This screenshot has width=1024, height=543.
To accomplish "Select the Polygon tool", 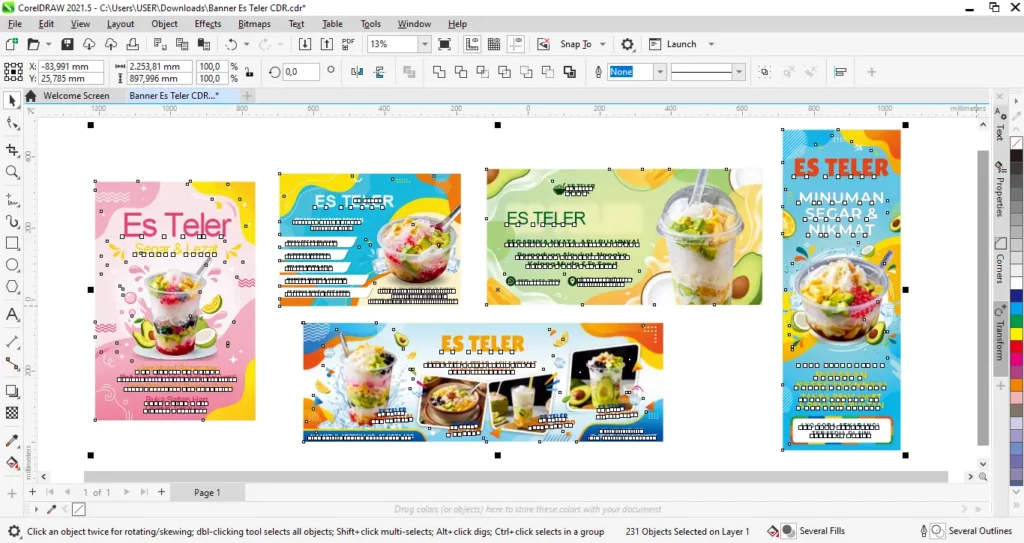I will pyautogui.click(x=12, y=287).
